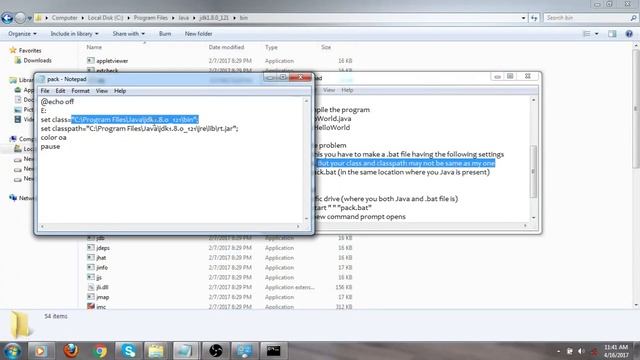Open Help menu in pack Notepad
Viewport: 640px width, 360px height.
tap(120, 91)
